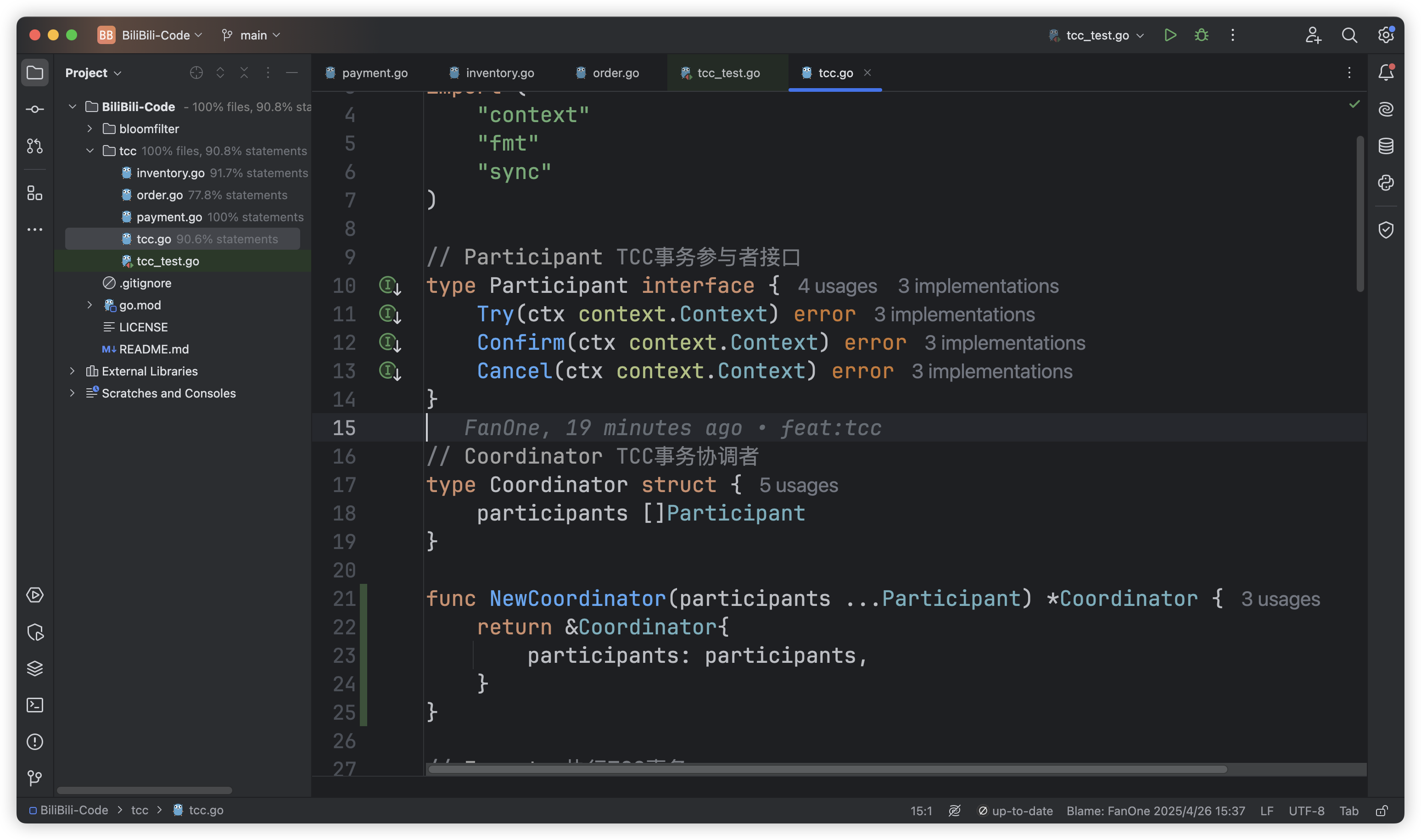Click the Debug bug icon
This screenshot has width=1421, height=840.
coord(1201,35)
